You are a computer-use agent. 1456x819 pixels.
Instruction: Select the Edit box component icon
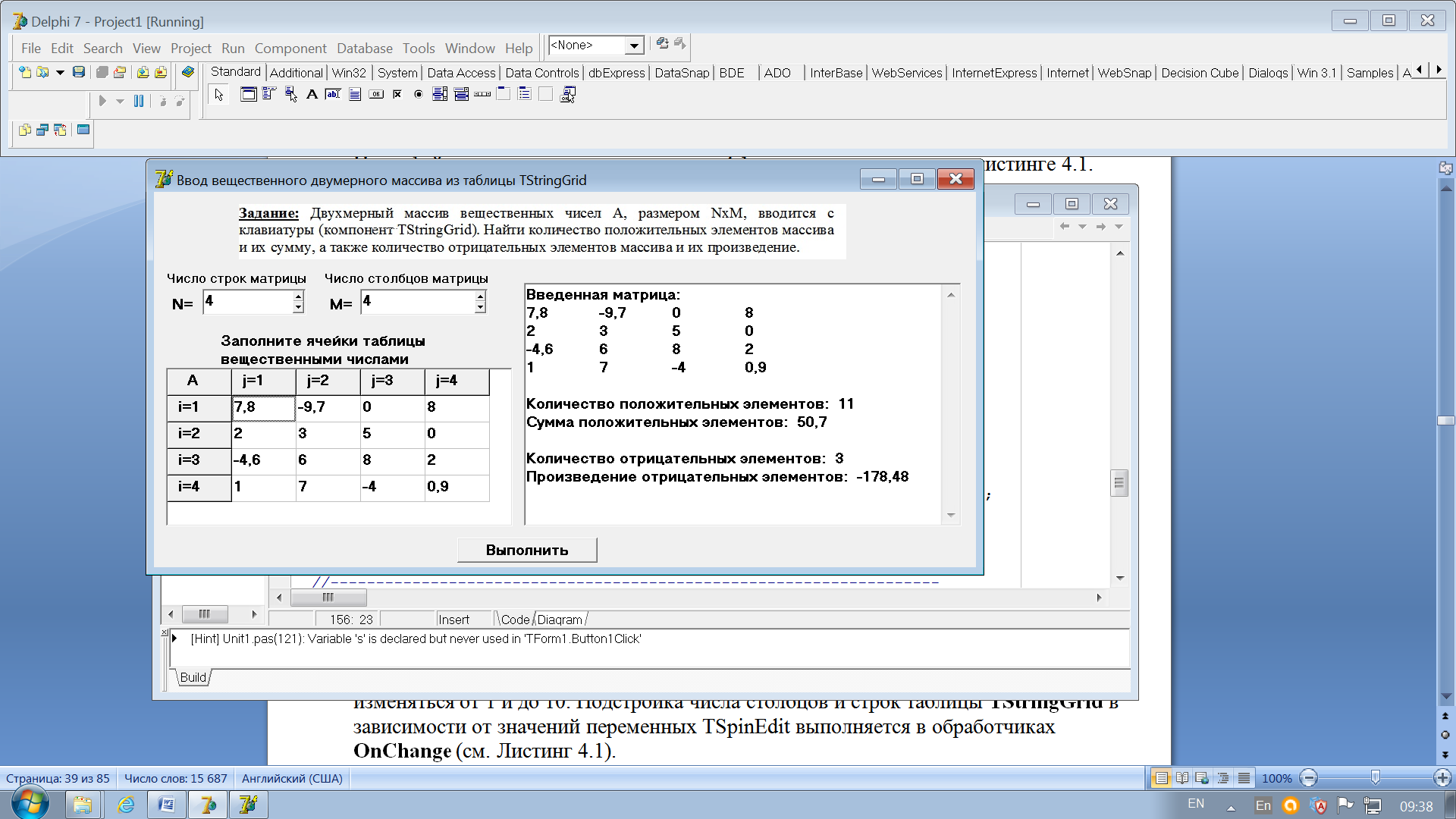click(333, 94)
